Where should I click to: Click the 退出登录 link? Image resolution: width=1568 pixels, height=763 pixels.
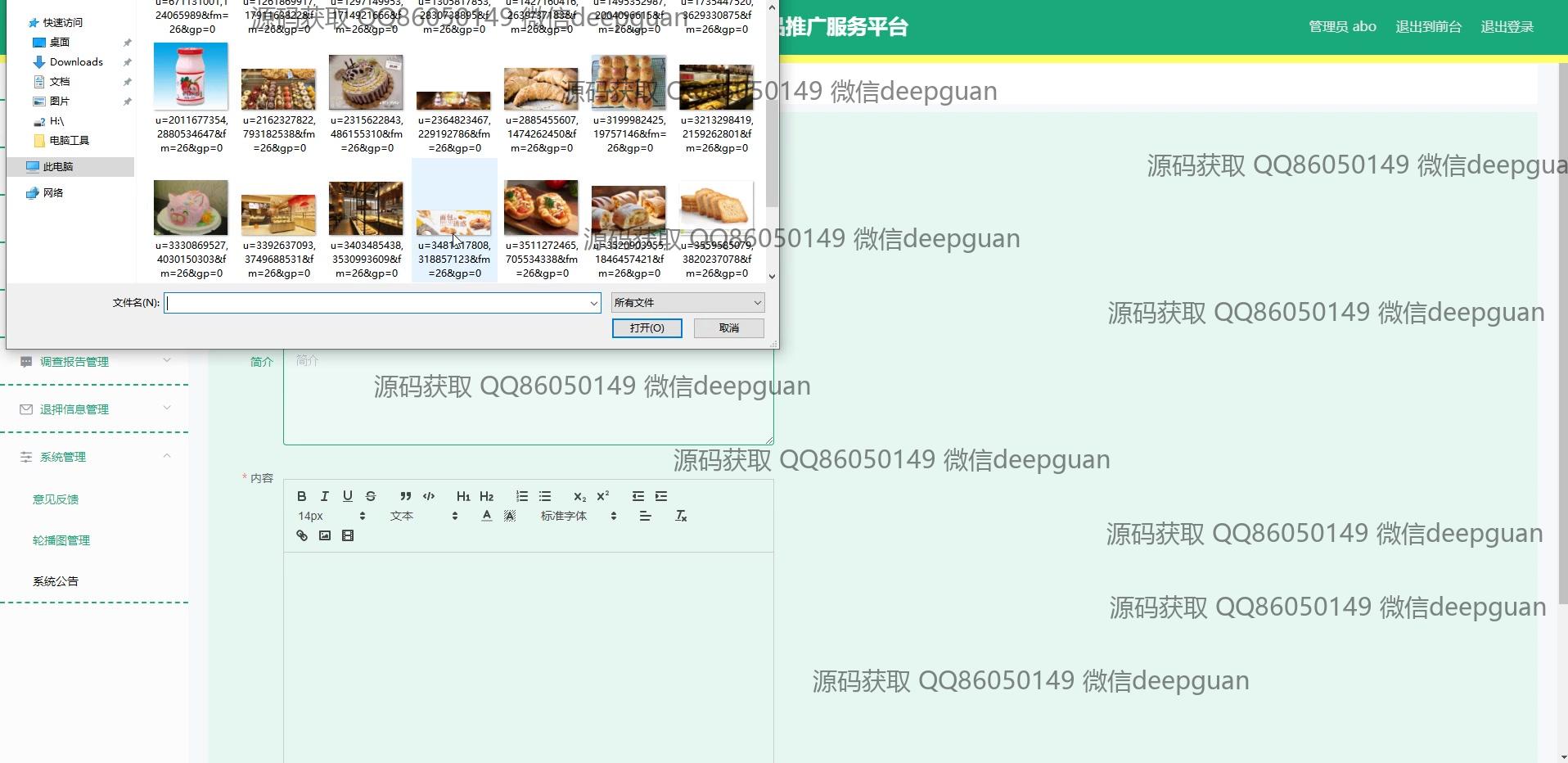[1507, 26]
